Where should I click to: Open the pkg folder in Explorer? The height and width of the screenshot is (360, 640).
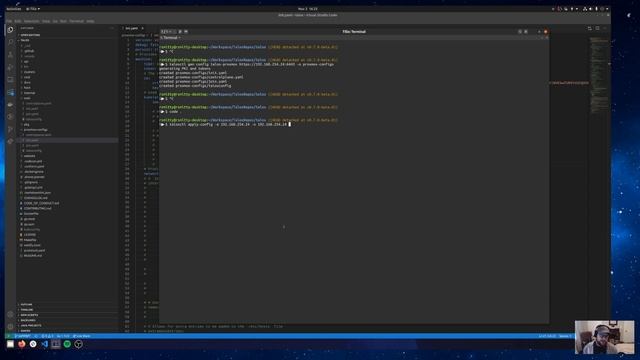point(27,124)
